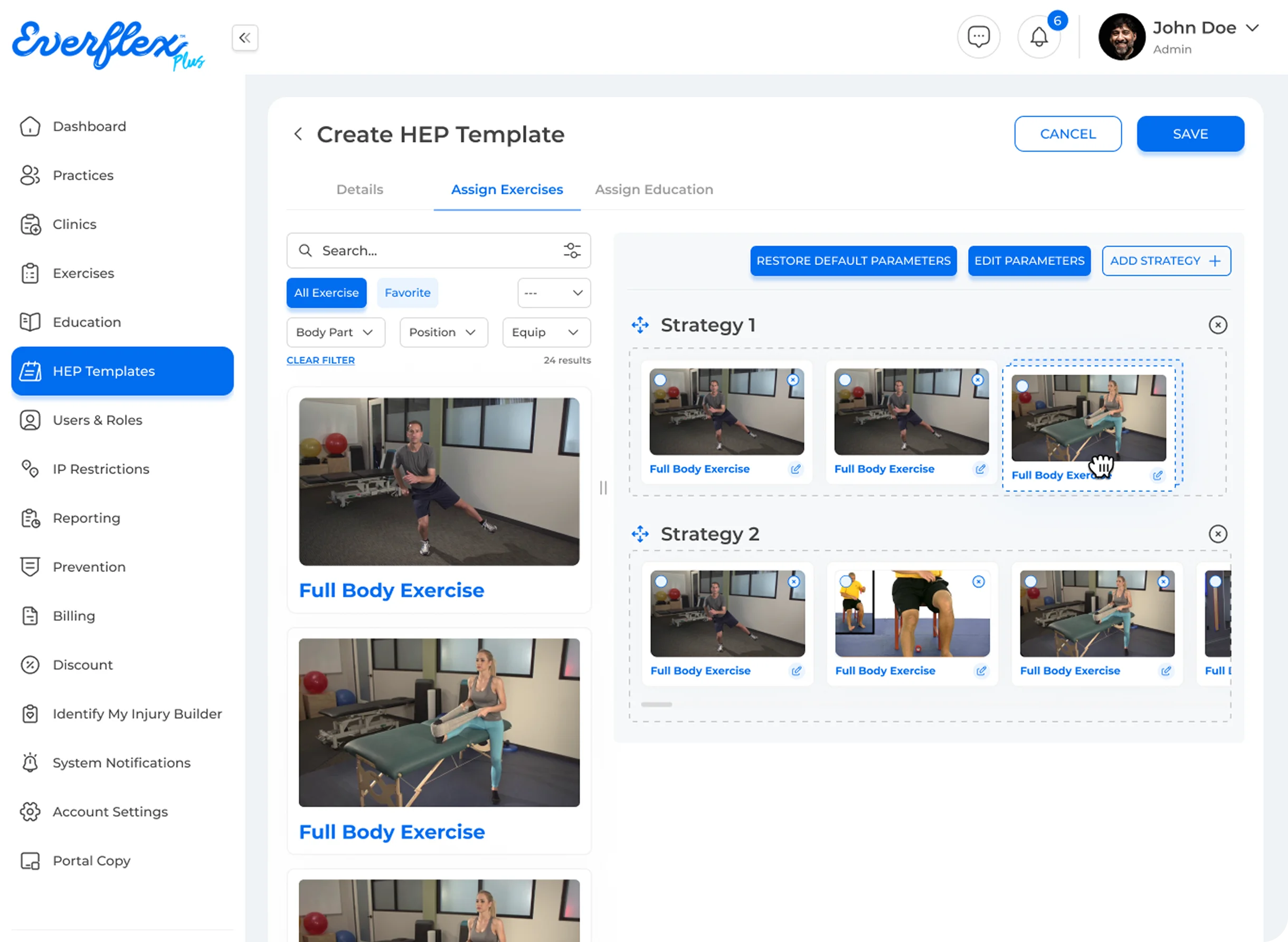The image size is (1288, 942).
Task: Select radio circle on second Strategy 1 exercise
Action: pyautogui.click(x=845, y=380)
